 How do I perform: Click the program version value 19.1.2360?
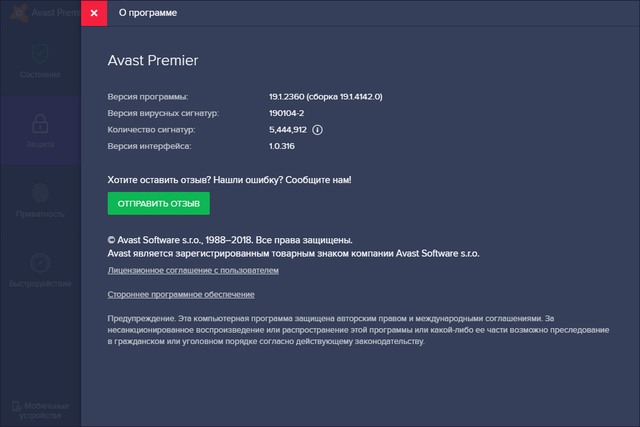326,96
